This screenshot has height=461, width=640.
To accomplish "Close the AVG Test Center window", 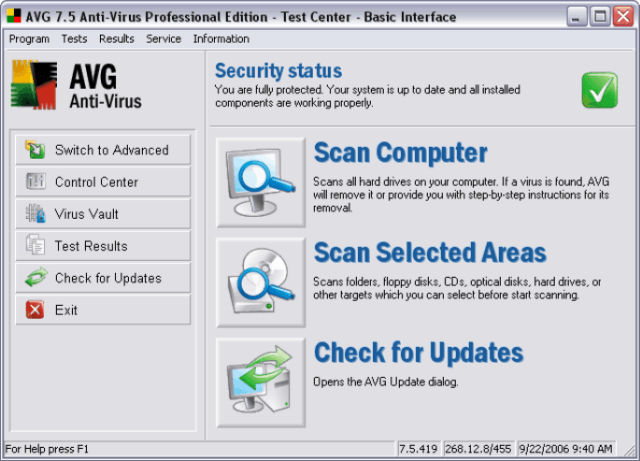I will pyautogui.click(x=623, y=17).
